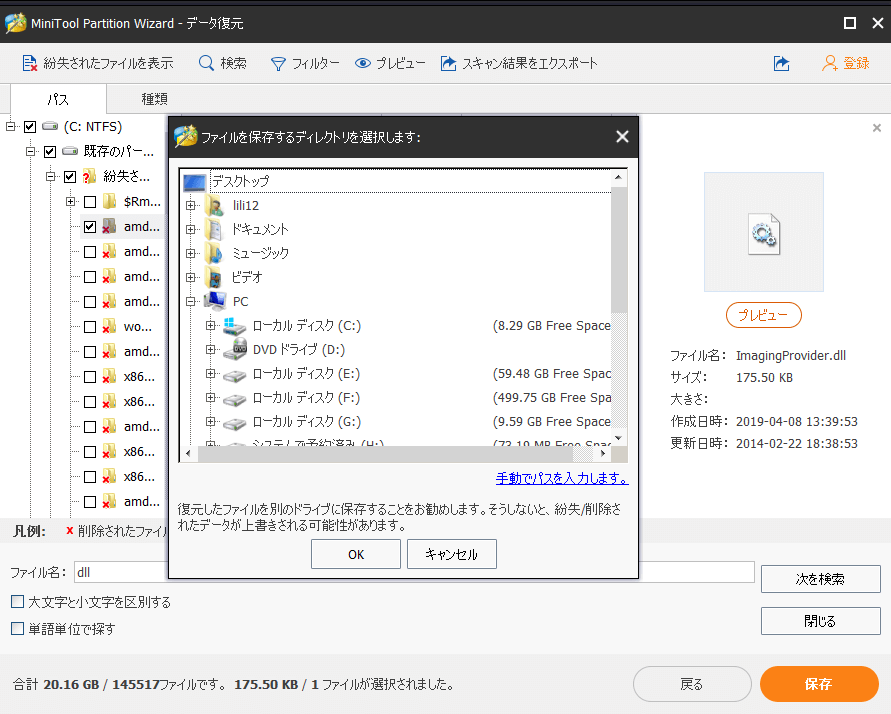Expand the Documents node in dialog
Screen dimensions: 891x714
[190, 229]
